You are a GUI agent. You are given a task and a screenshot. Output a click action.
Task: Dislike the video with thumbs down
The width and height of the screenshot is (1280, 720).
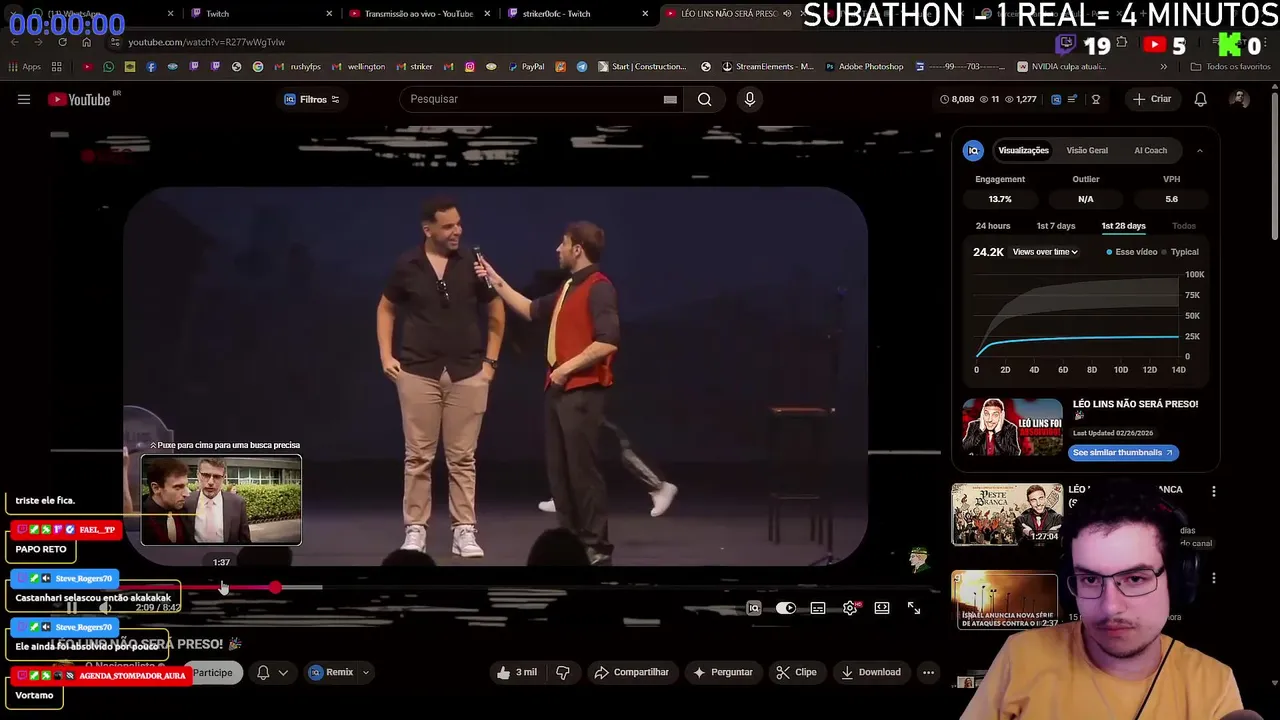click(x=563, y=673)
